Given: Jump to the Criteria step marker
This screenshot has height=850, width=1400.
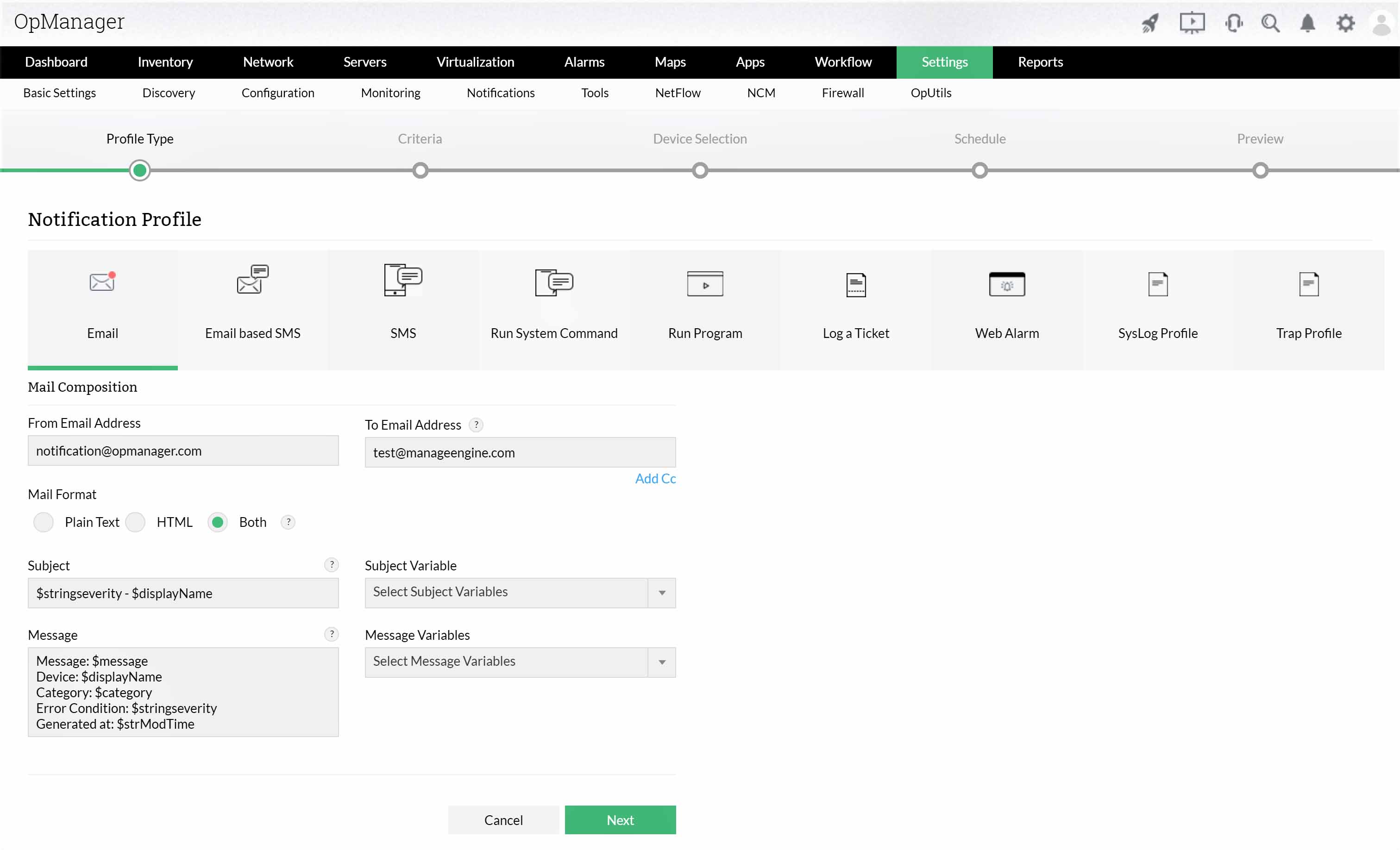Looking at the screenshot, I should pyautogui.click(x=420, y=170).
